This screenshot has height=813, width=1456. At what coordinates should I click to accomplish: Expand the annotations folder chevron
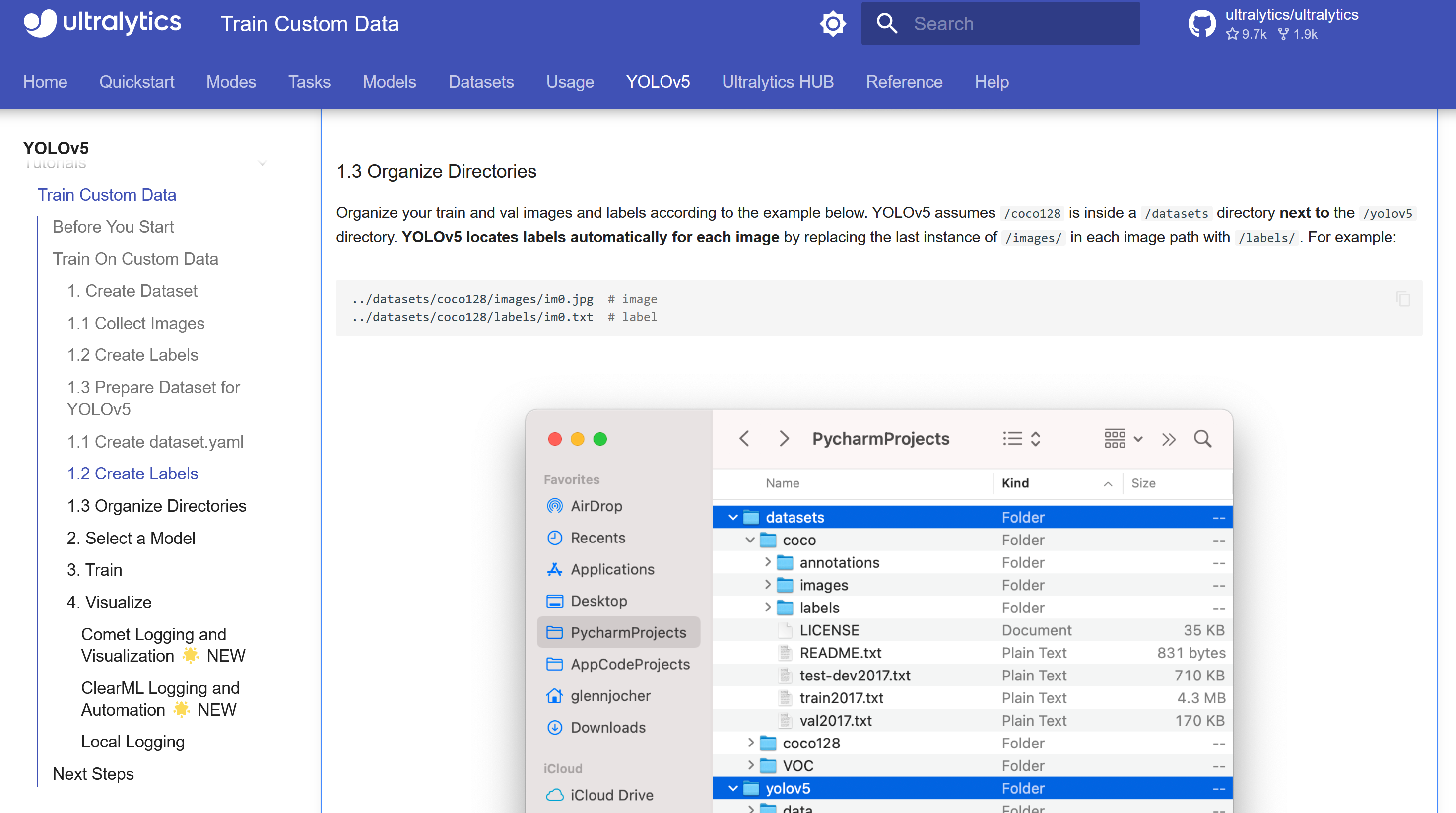point(768,562)
